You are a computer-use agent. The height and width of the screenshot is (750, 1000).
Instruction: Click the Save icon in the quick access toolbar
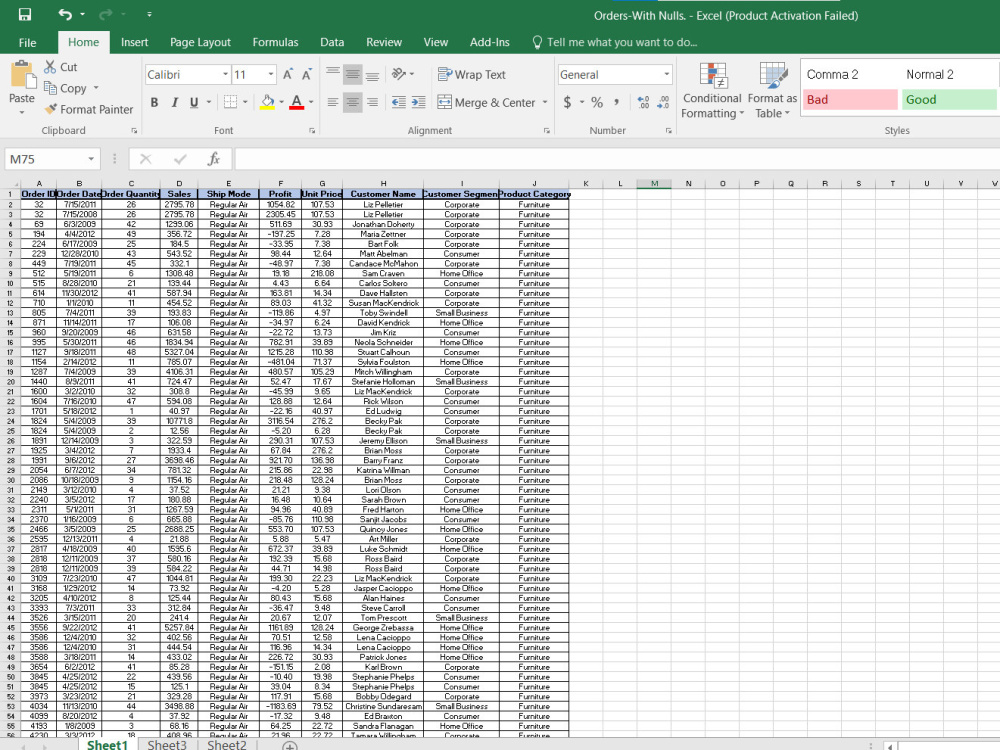(x=24, y=14)
